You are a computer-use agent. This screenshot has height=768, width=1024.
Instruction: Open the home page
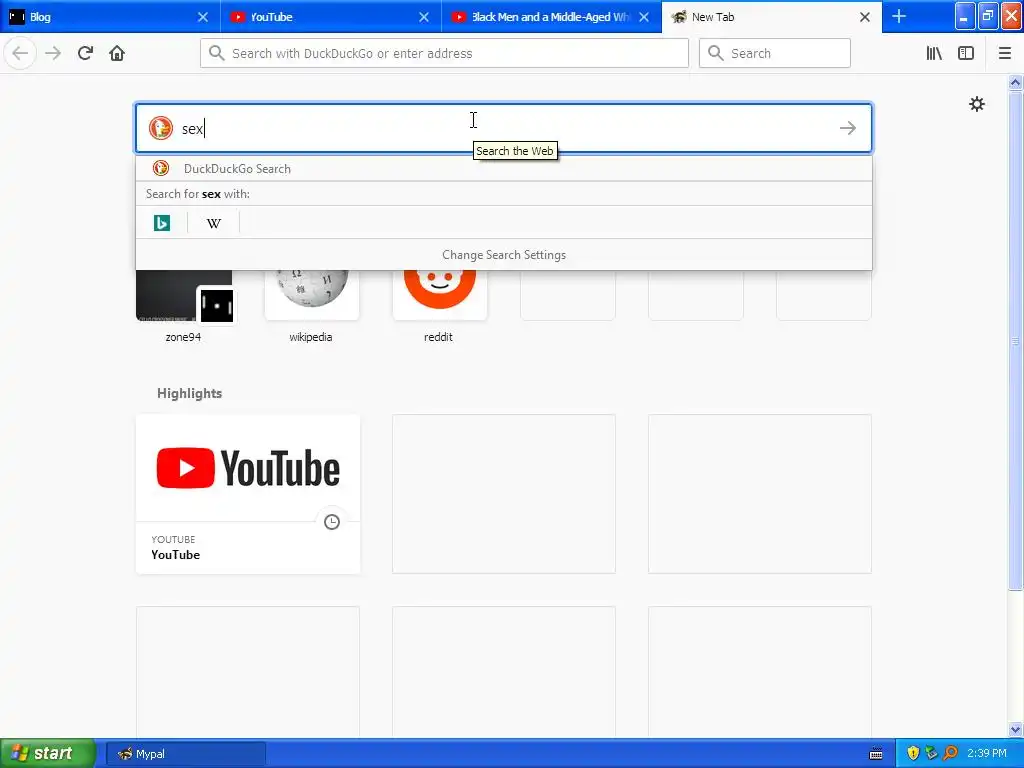(x=117, y=53)
